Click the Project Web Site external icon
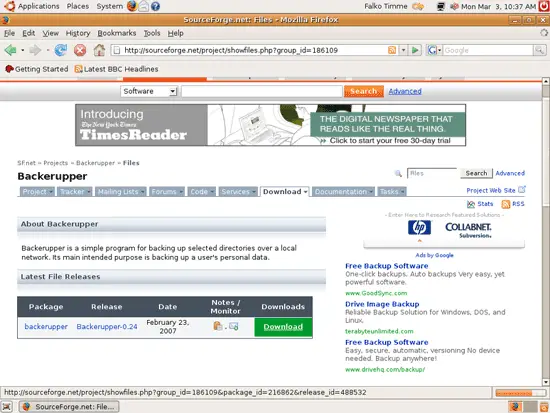The image size is (550, 413). pyautogui.click(x=522, y=189)
